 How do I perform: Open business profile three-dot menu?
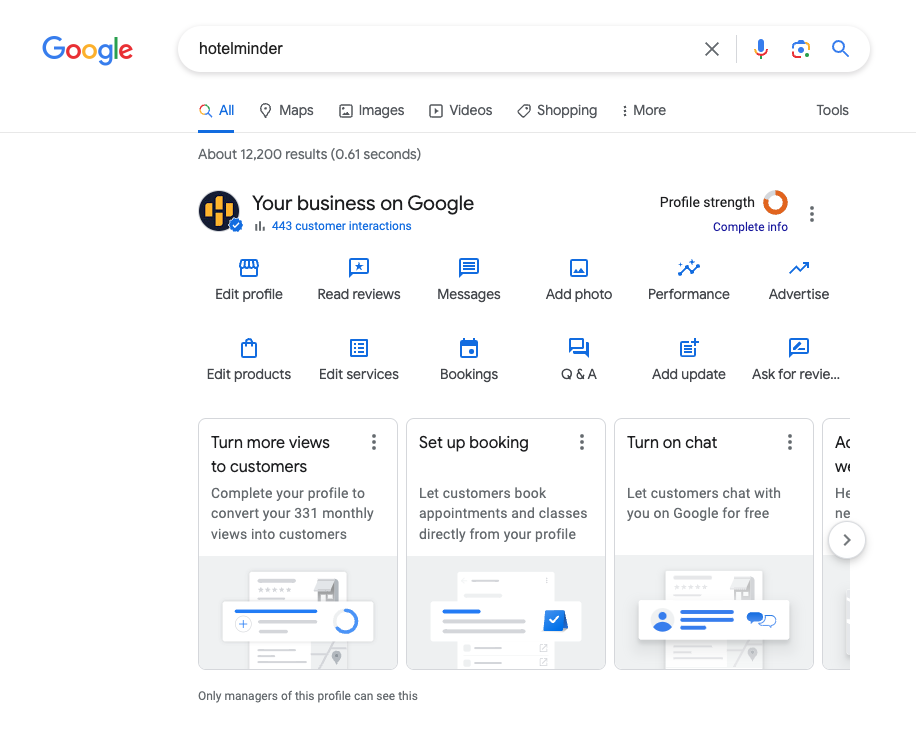[x=811, y=214]
